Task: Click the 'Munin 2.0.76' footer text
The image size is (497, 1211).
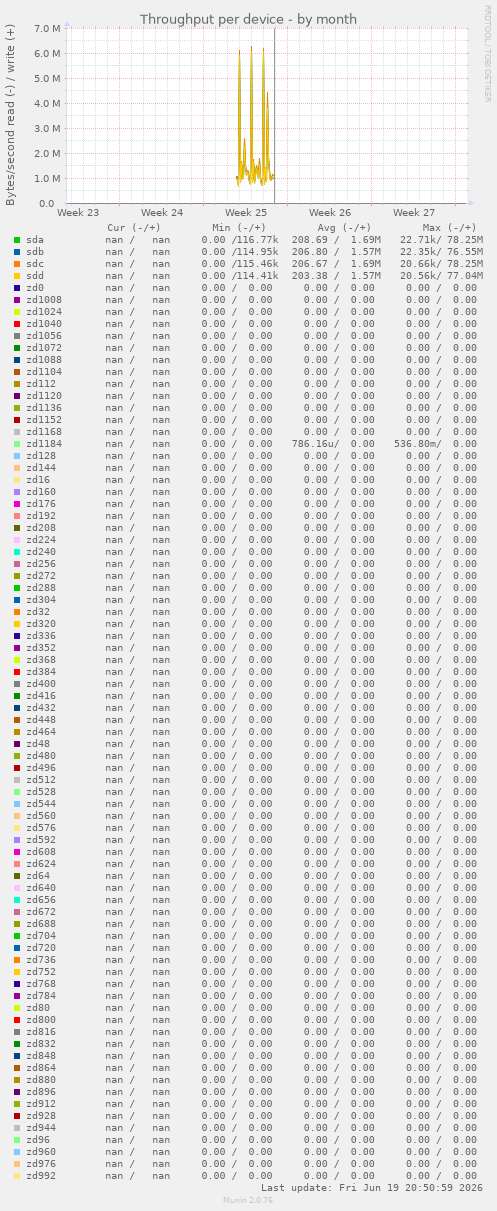Action: click(248, 1200)
